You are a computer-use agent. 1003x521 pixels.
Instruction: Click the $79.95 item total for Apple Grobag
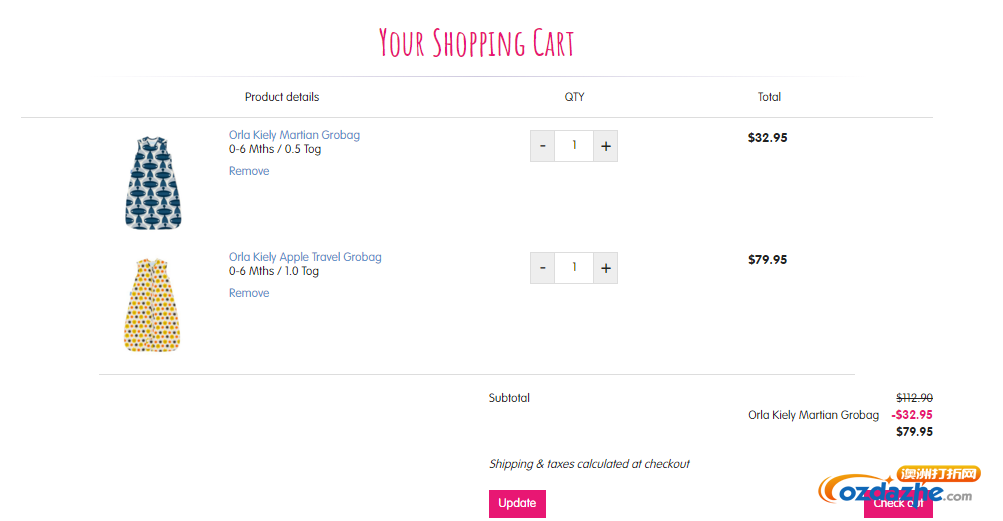click(x=768, y=259)
